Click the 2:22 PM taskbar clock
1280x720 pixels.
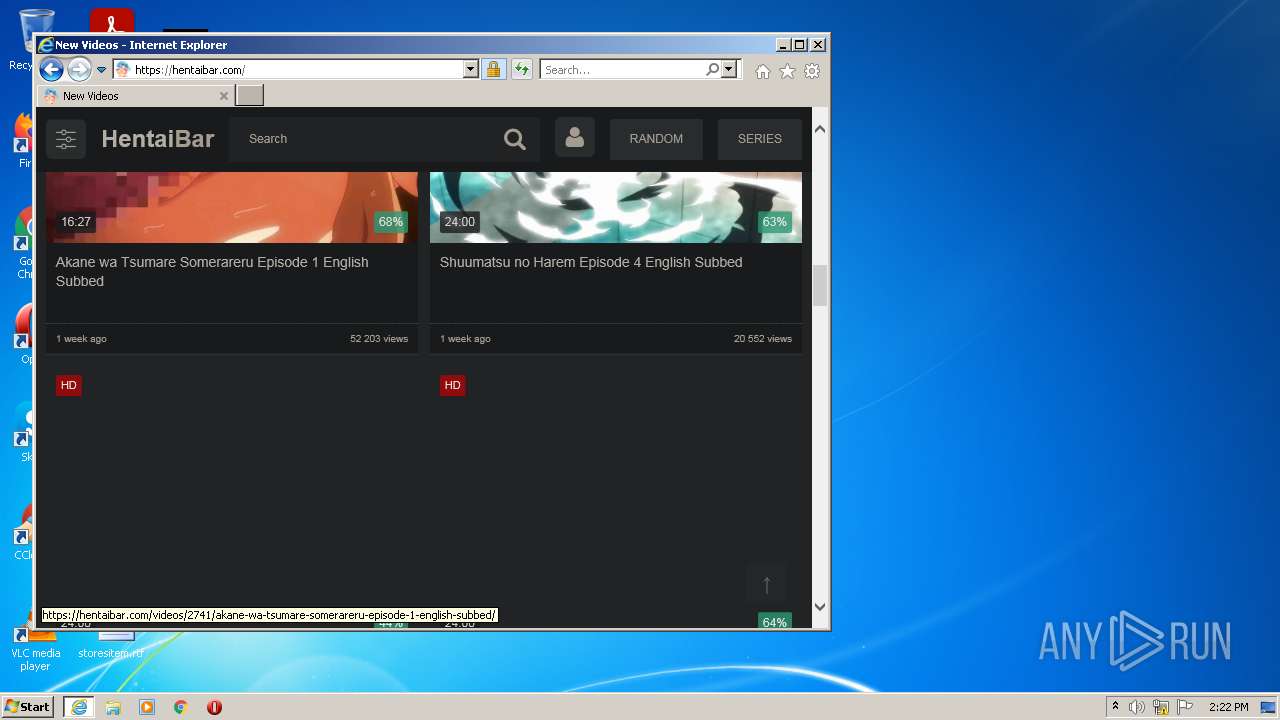click(x=1228, y=707)
